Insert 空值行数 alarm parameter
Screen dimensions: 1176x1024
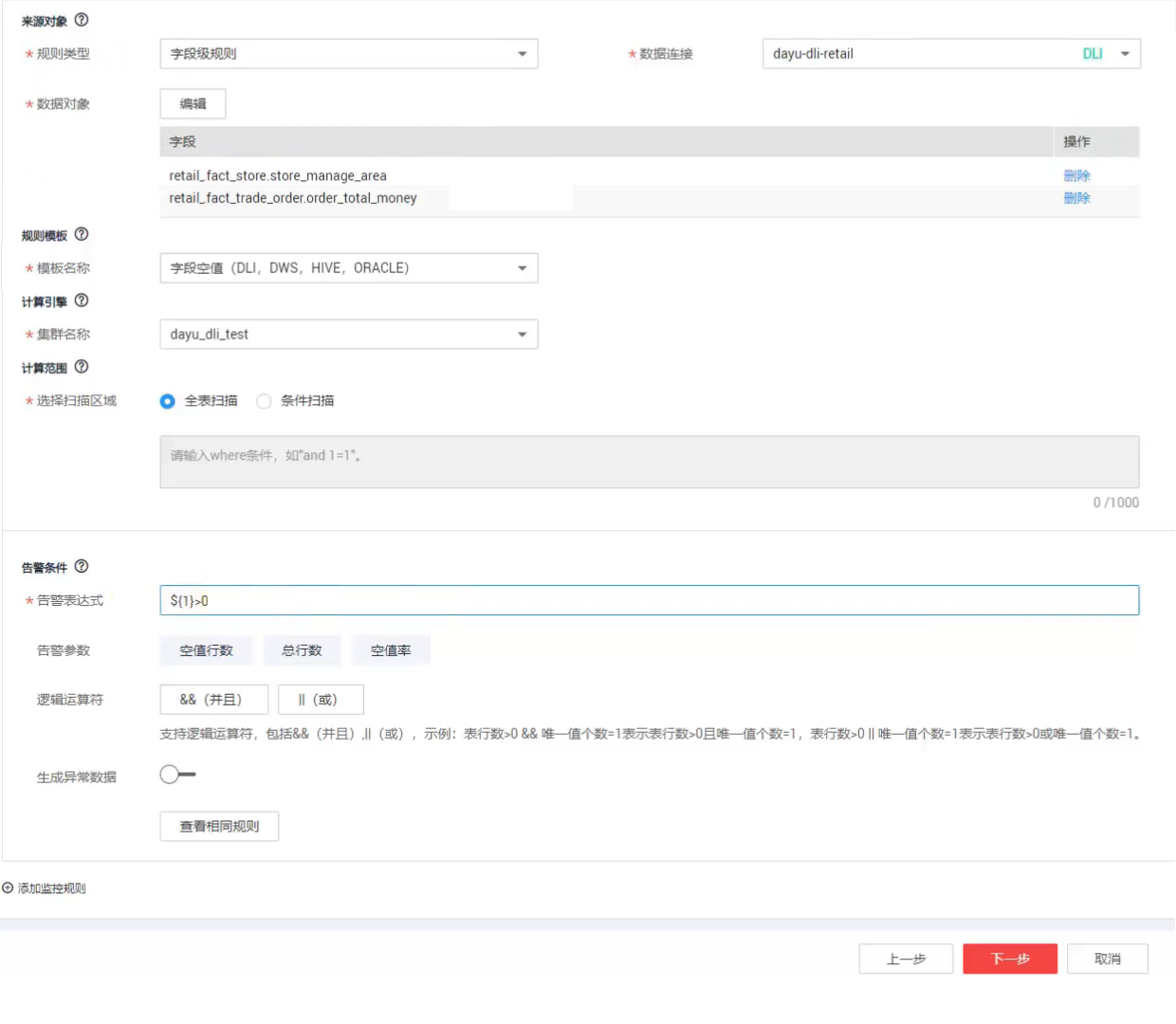207,650
